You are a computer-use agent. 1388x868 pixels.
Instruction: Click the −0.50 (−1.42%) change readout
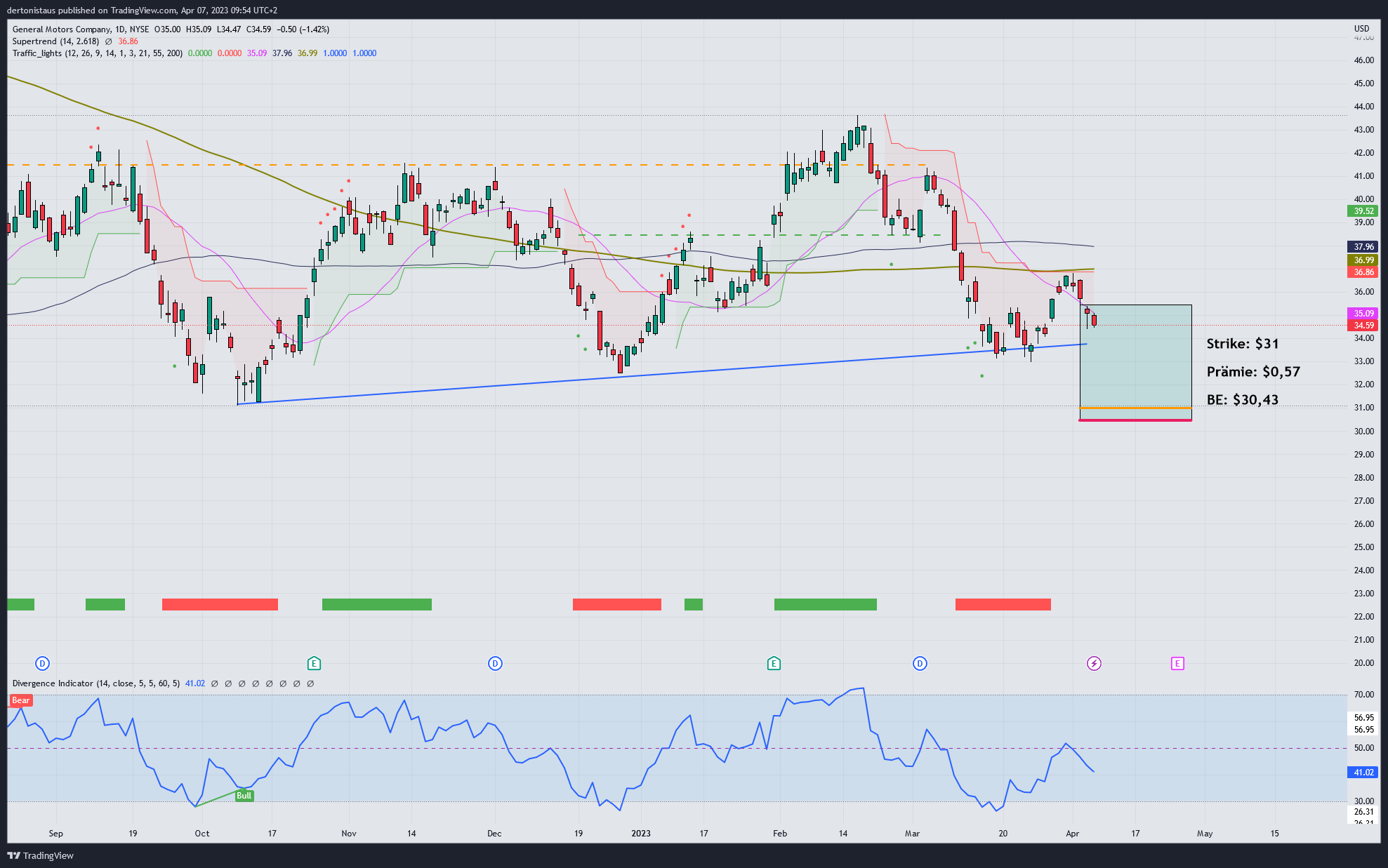(x=303, y=29)
